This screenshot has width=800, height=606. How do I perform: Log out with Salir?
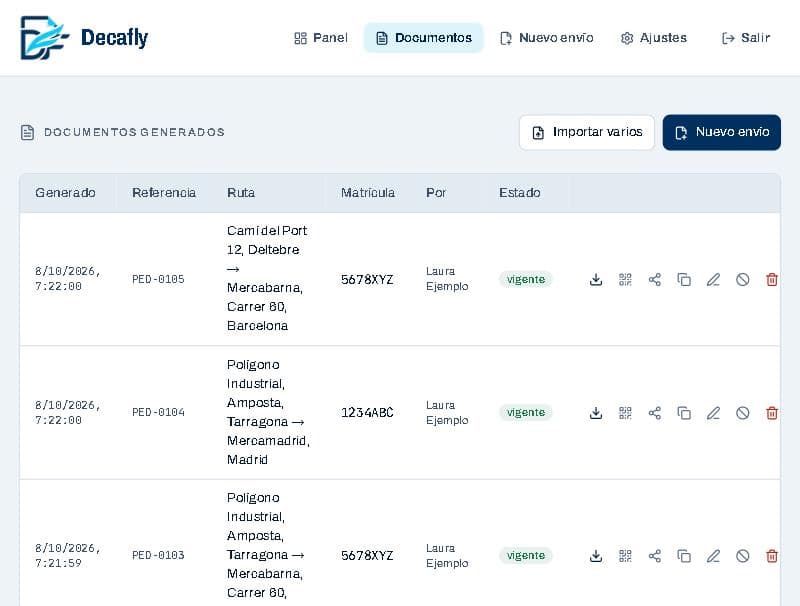pos(745,38)
